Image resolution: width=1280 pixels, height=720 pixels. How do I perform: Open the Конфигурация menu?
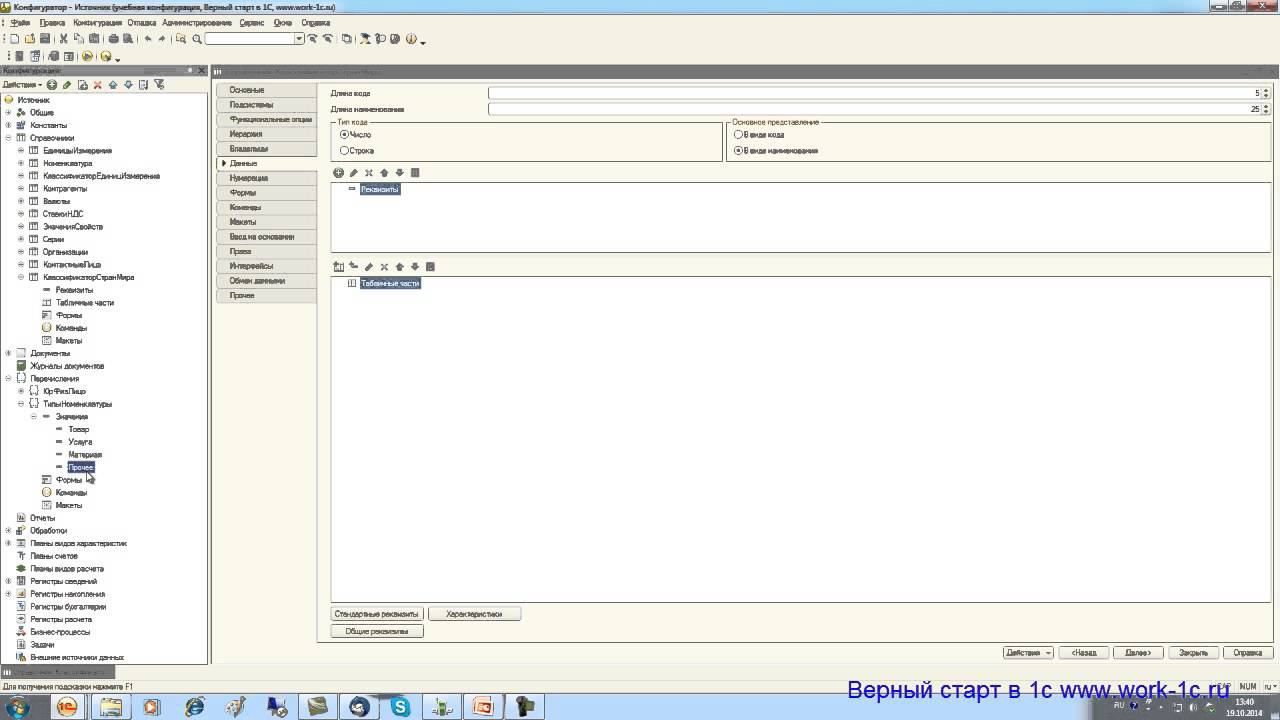click(98, 22)
